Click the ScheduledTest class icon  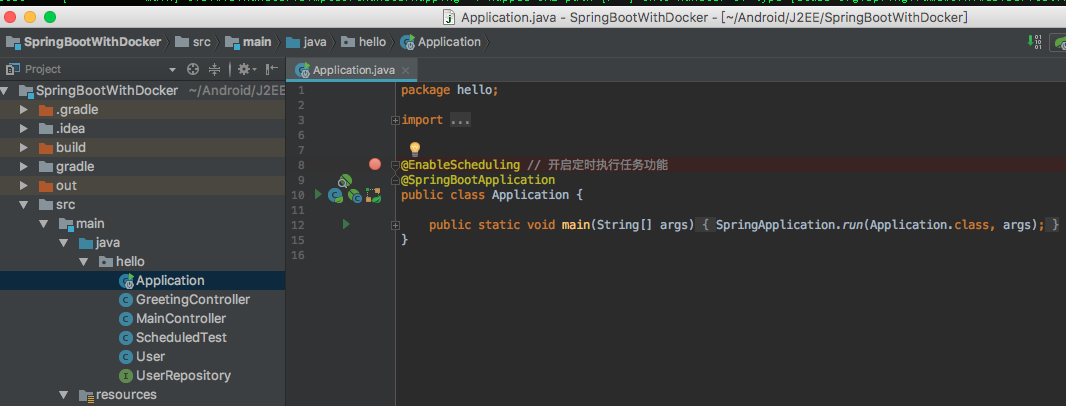[126, 337]
